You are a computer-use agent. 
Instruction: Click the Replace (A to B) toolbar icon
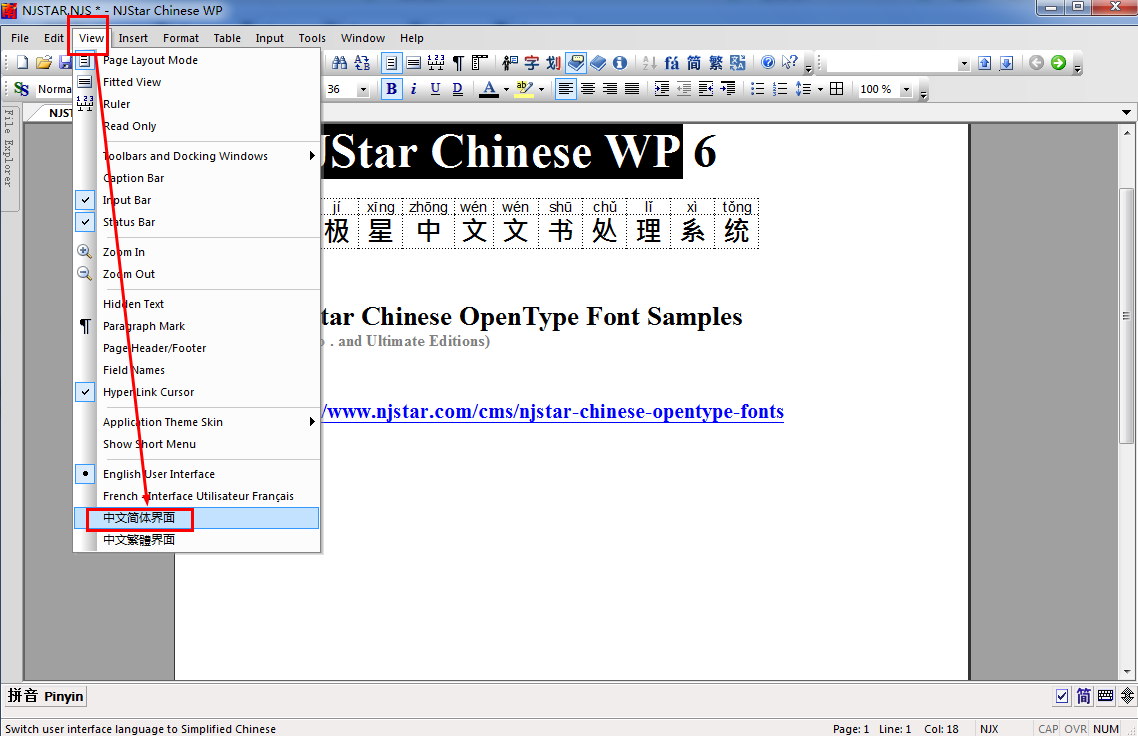362,63
